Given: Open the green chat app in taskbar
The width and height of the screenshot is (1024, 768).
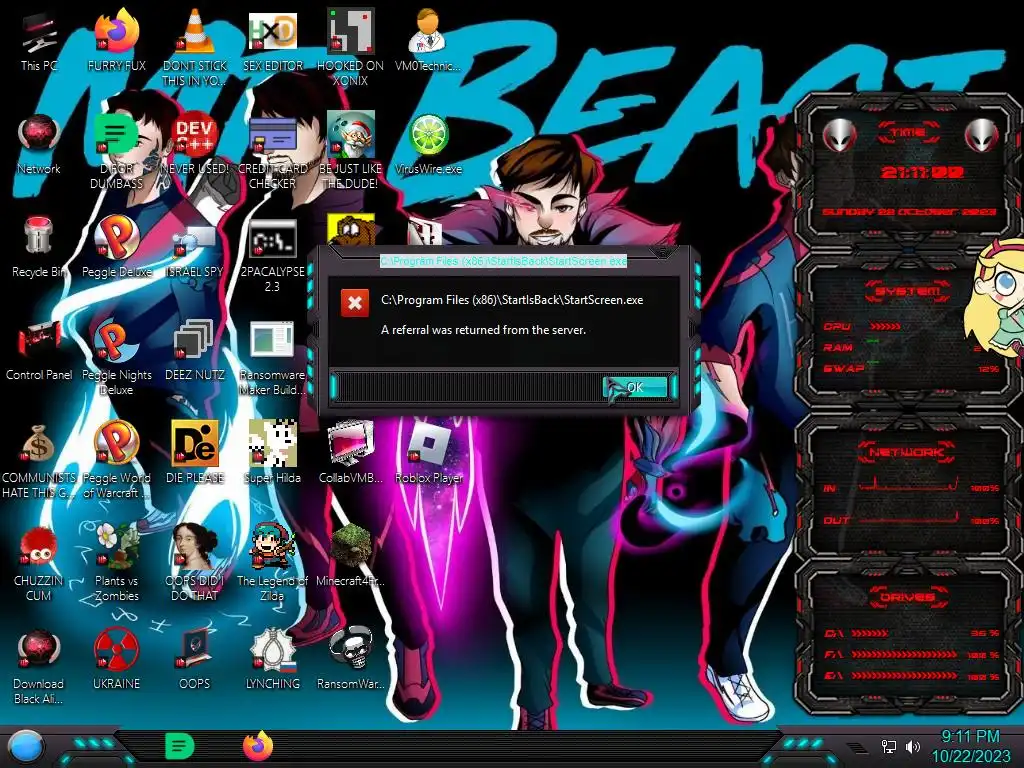Looking at the screenshot, I should 179,746.
